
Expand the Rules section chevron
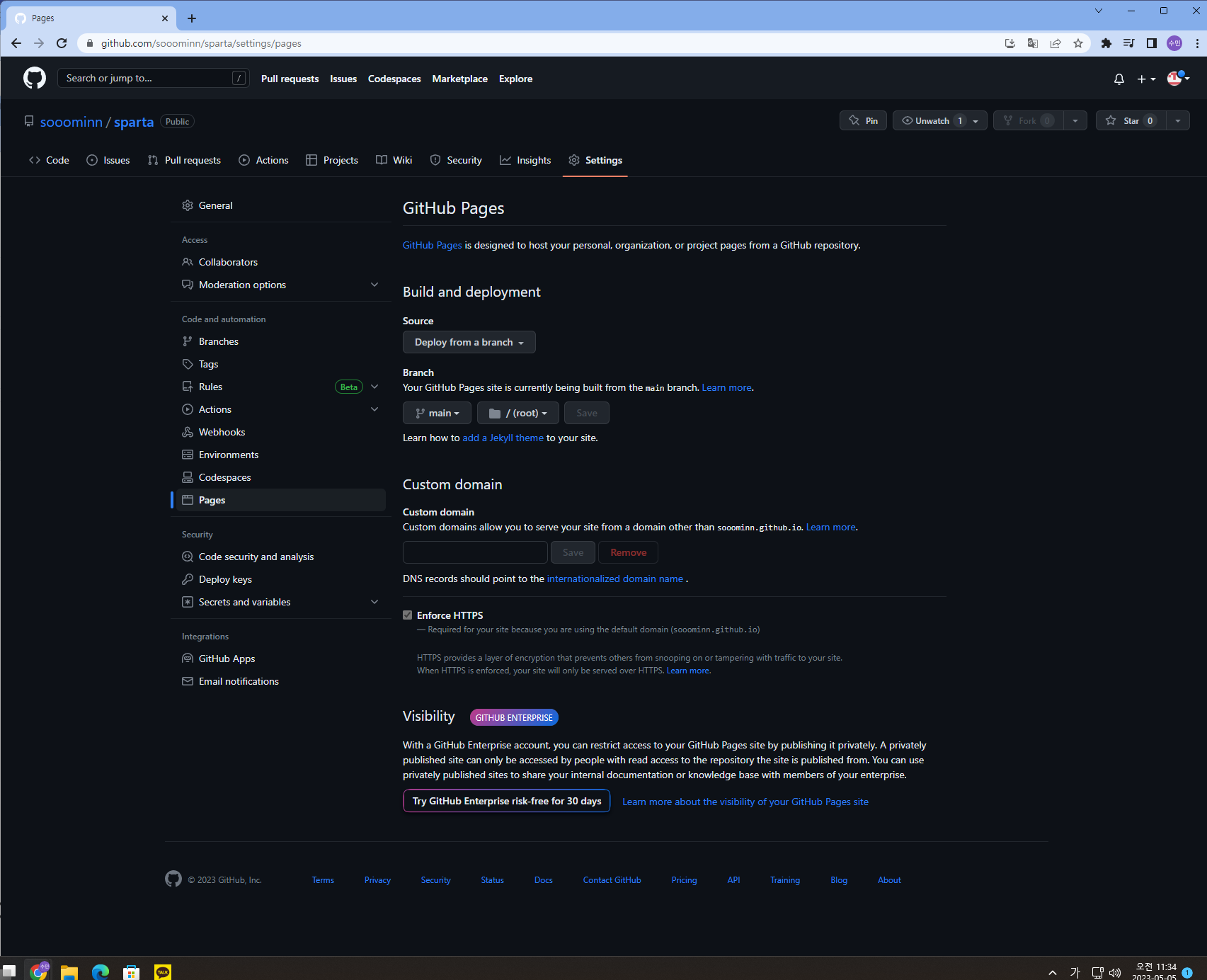374,387
